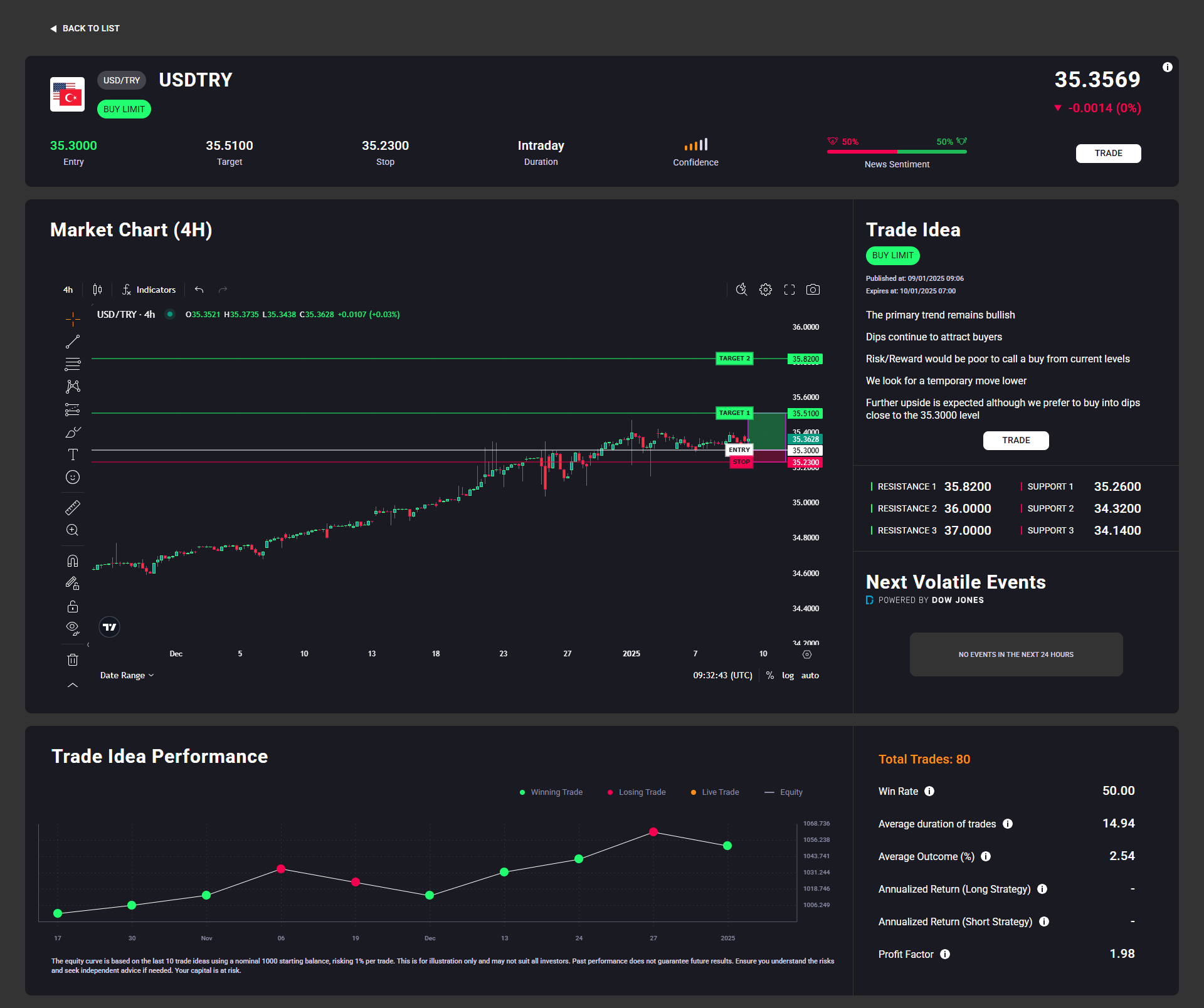Open the Indicators menu
1204x1008 pixels.
(x=149, y=290)
